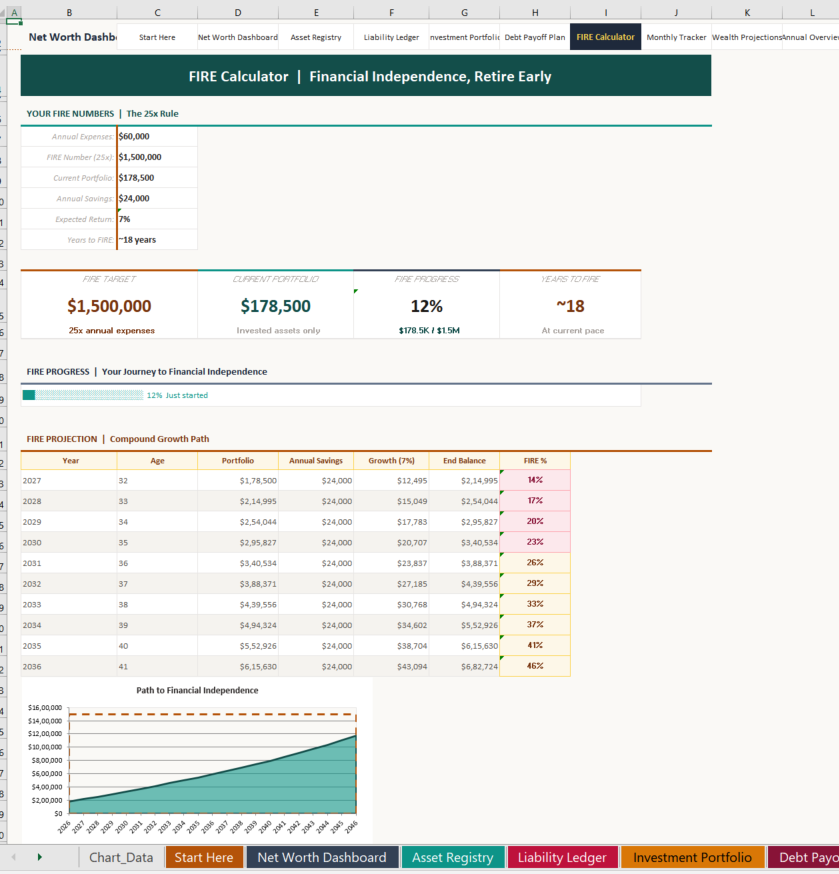Select Years to FIRE ~18 years cell
The image size is (839, 874).
click(157, 240)
